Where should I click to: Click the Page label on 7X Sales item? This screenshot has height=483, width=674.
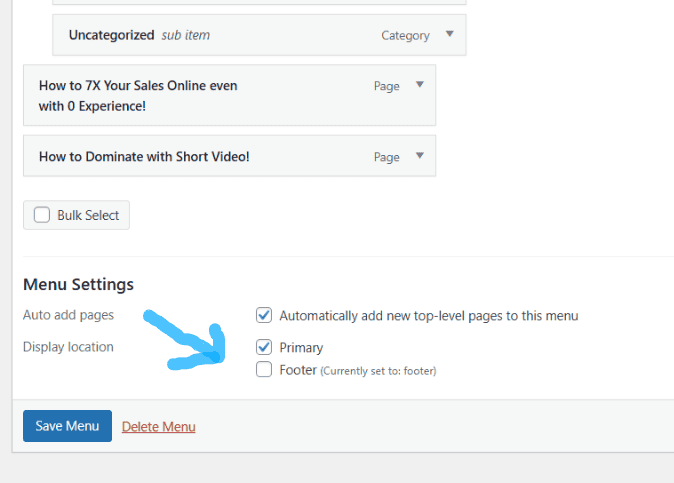(386, 86)
